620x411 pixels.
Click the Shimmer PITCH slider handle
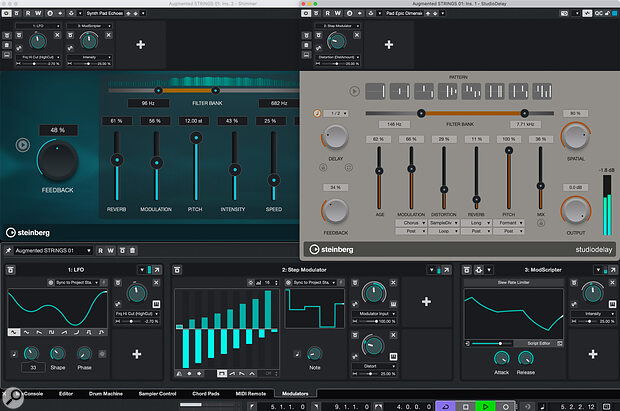pyautogui.click(x=196, y=138)
